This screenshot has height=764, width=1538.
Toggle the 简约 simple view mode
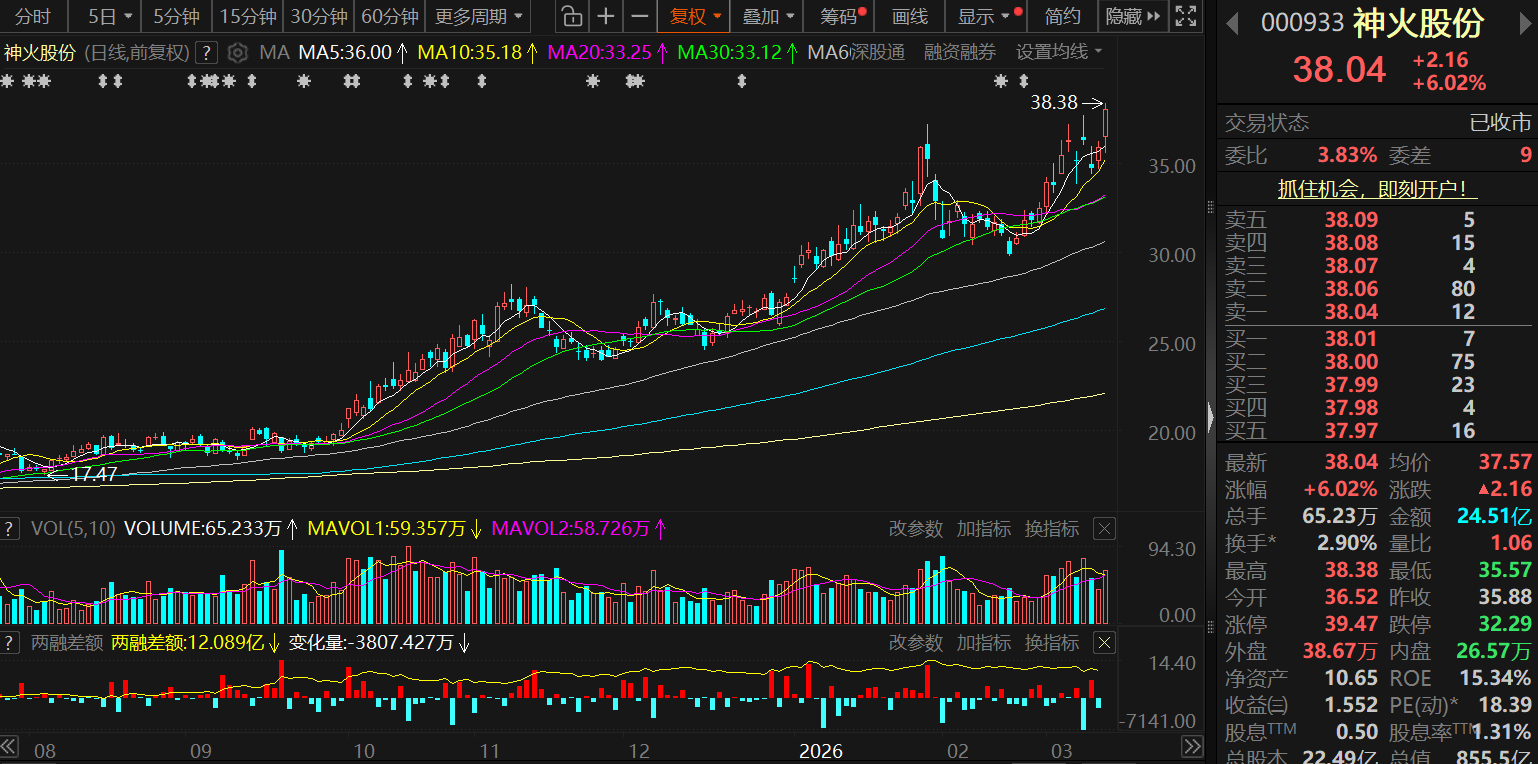(1062, 16)
